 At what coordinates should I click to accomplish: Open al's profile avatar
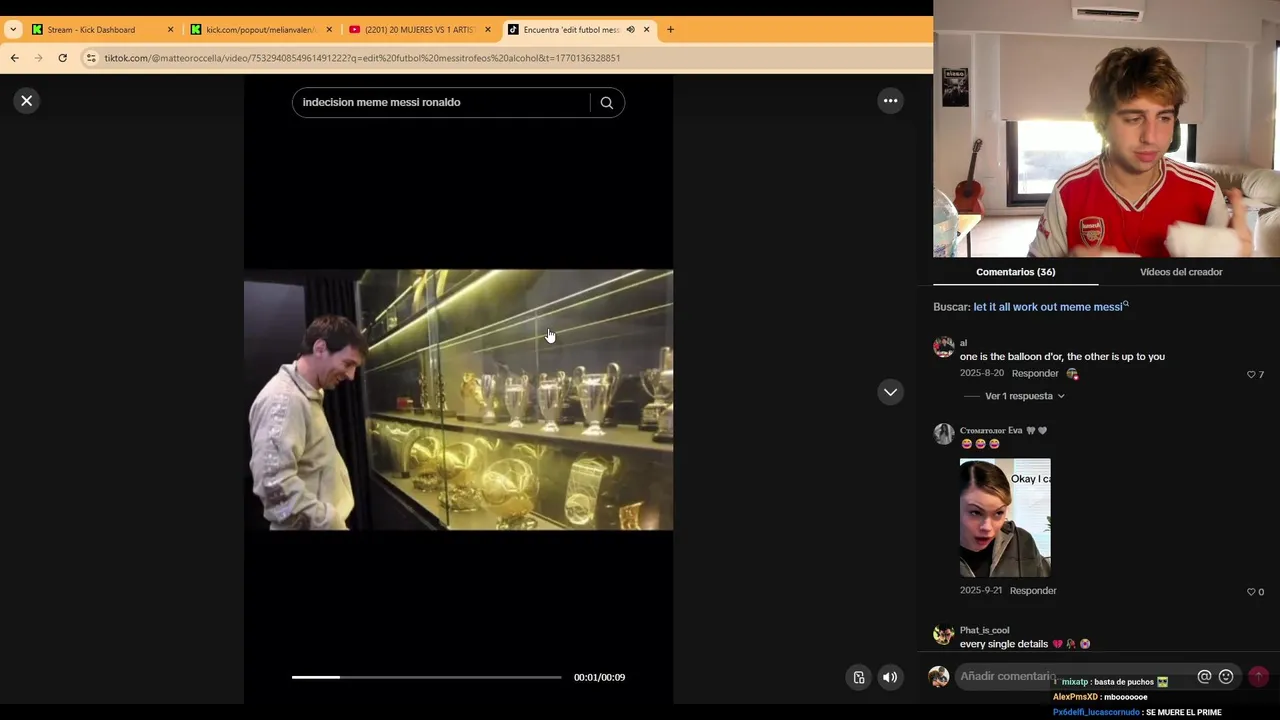pos(943,347)
